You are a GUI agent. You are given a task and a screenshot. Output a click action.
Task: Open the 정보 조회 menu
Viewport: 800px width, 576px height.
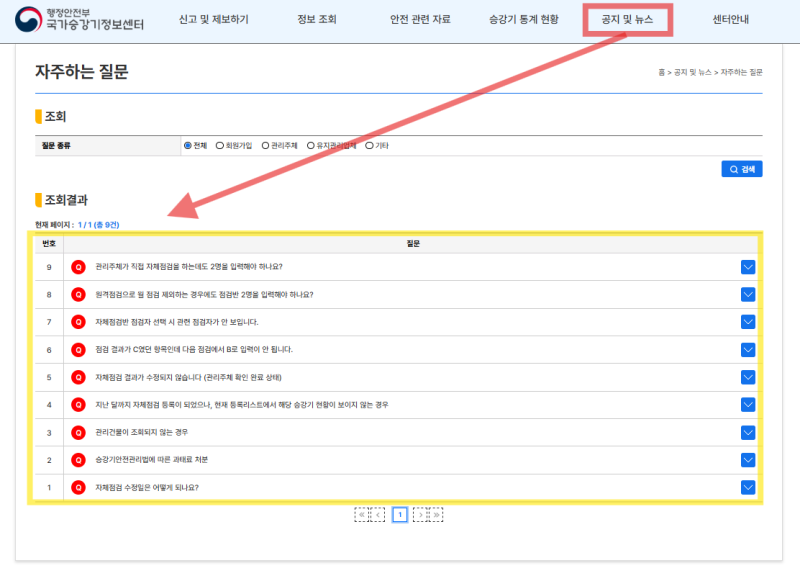click(317, 19)
